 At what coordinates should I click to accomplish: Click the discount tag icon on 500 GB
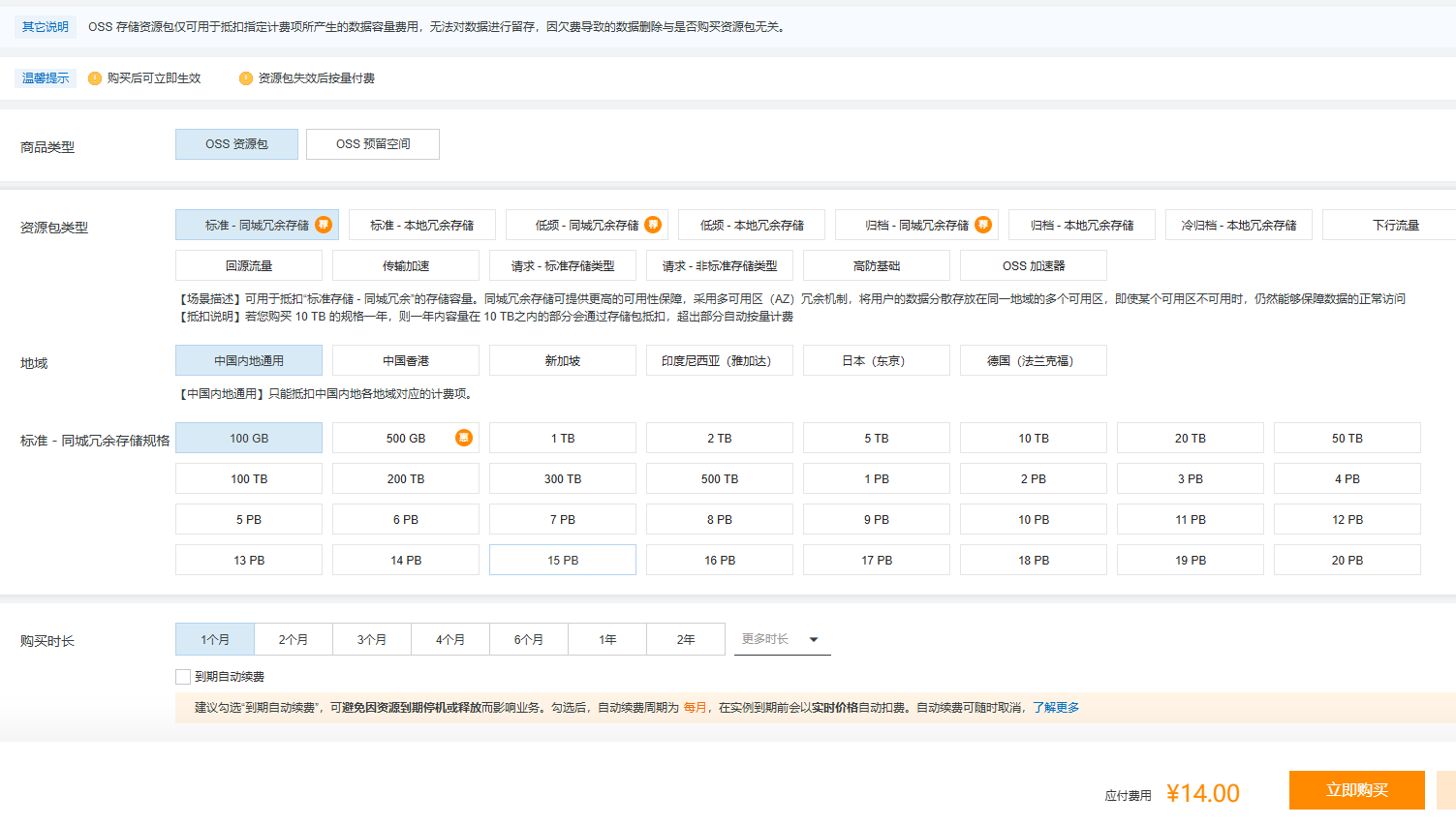pyautogui.click(x=464, y=437)
